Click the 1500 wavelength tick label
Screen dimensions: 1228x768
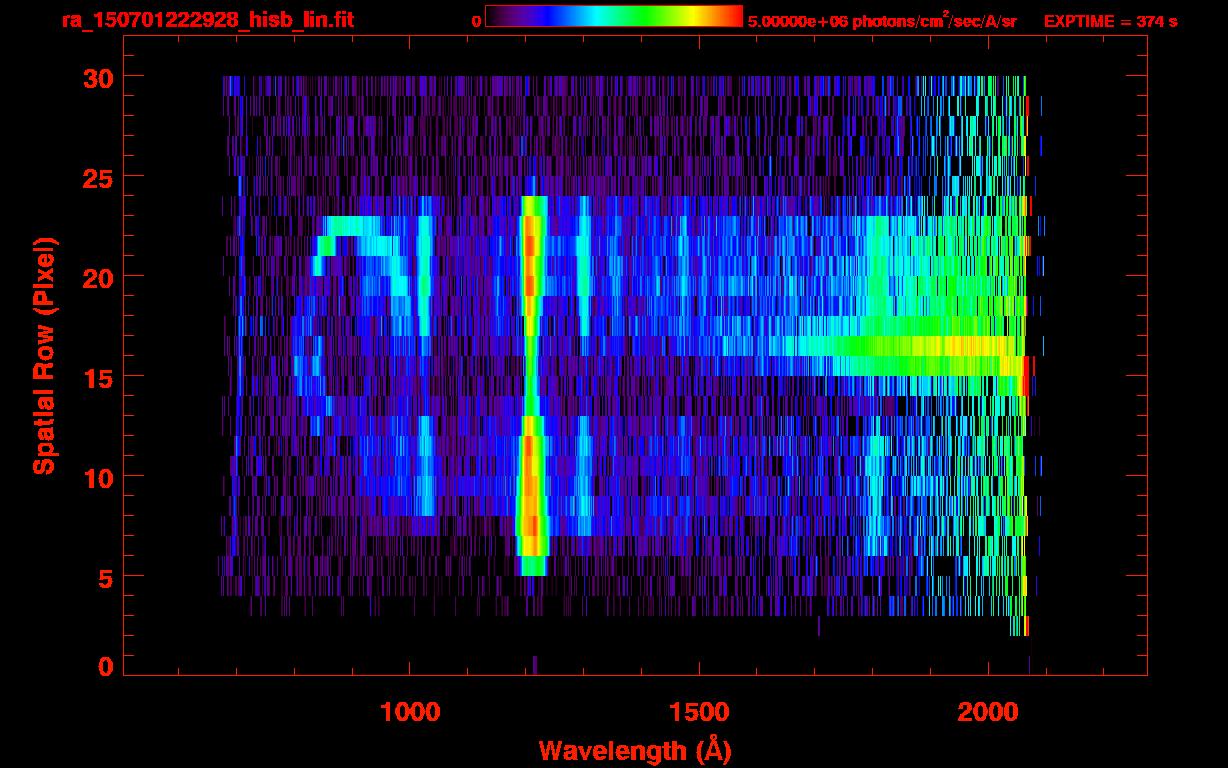pyautogui.click(x=698, y=711)
